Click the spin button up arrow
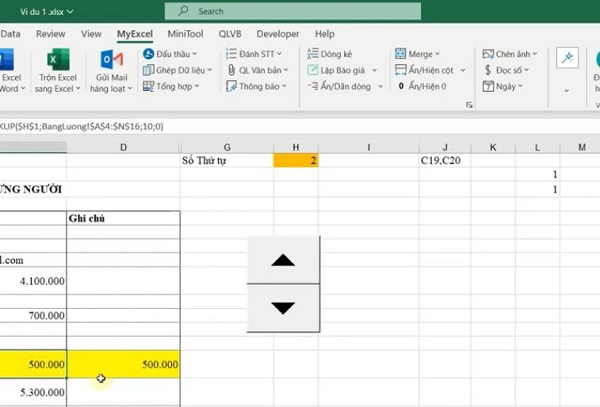 283,260
